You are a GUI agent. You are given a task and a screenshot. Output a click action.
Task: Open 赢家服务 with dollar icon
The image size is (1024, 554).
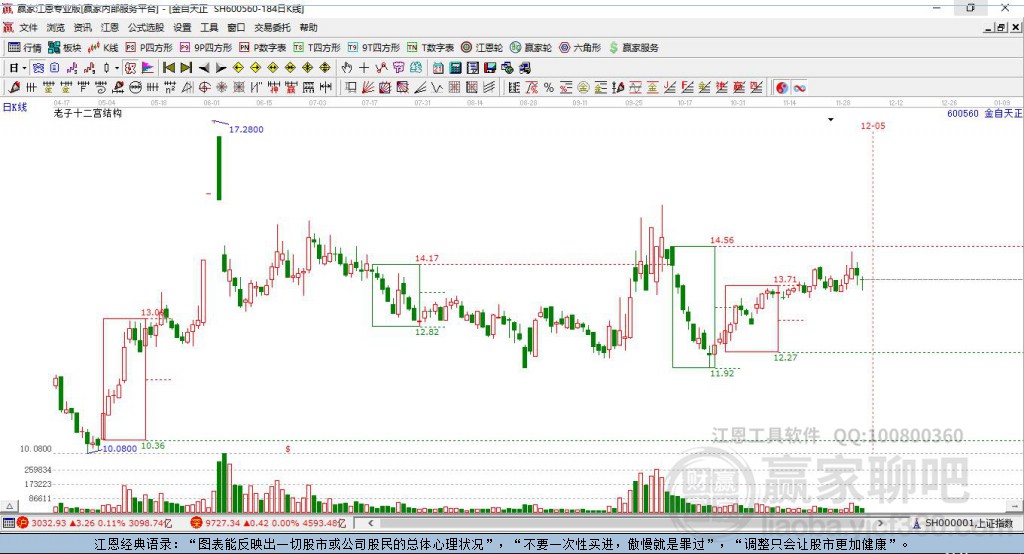click(x=633, y=48)
